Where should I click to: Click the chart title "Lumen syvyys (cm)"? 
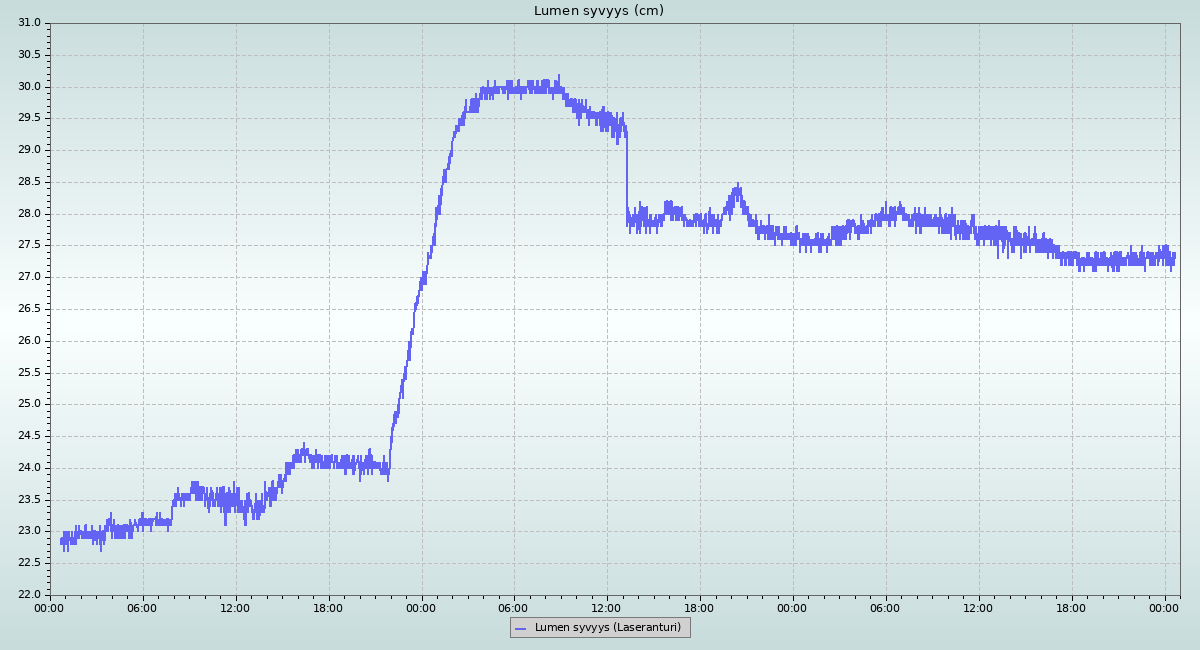coord(598,11)
